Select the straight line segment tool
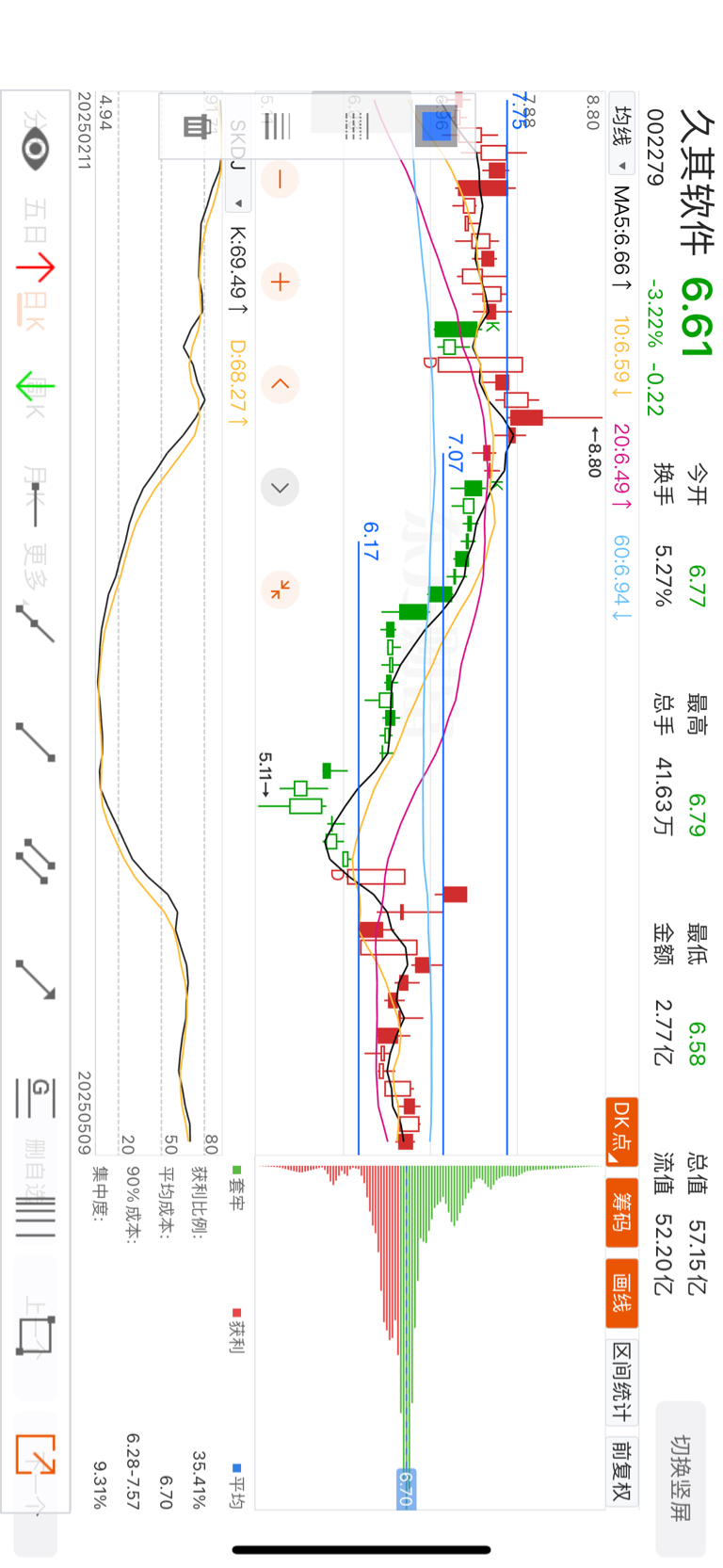The image size is (723, 1568). [x=35, y=742]
